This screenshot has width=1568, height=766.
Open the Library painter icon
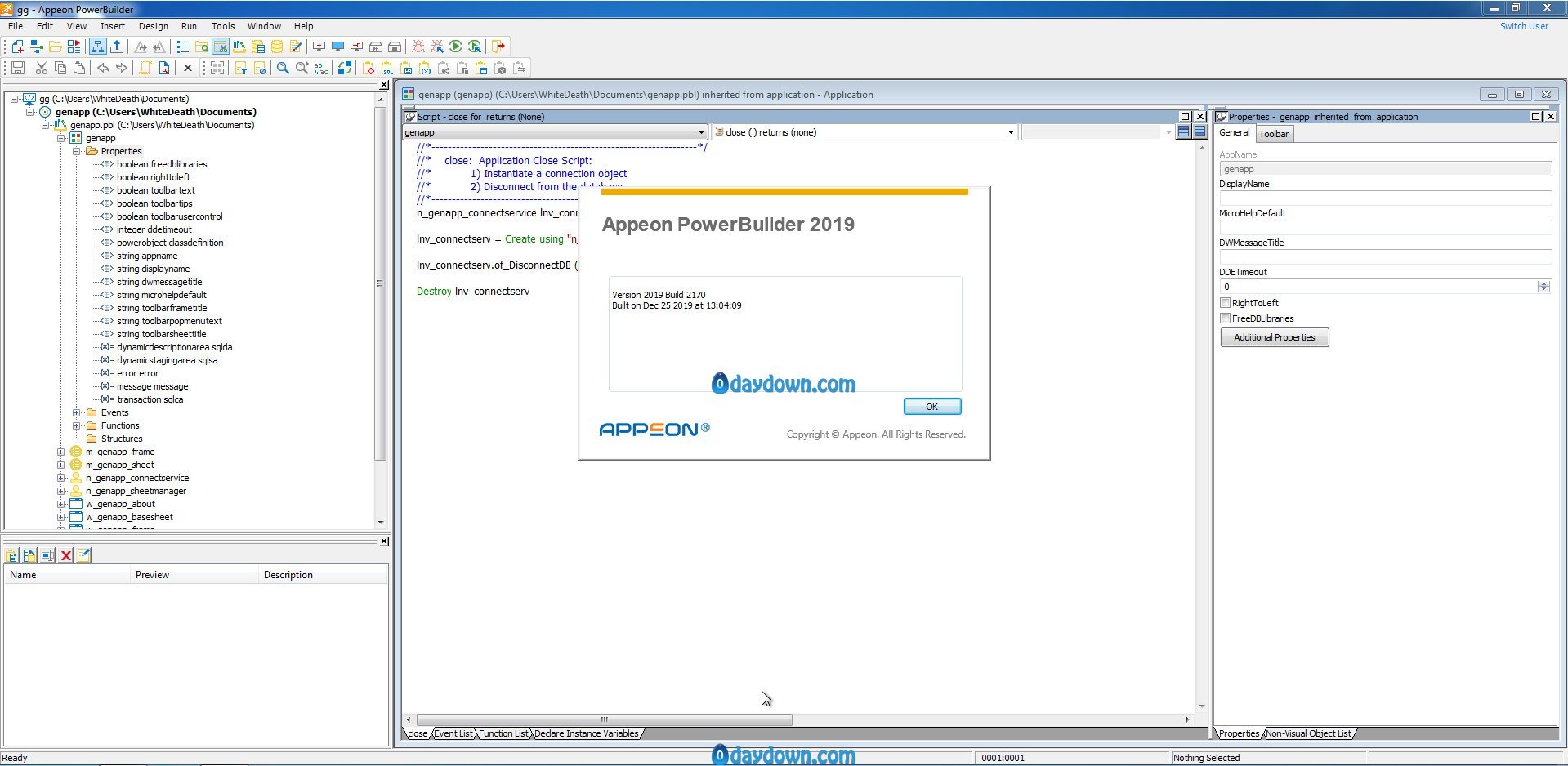(239, 47)
